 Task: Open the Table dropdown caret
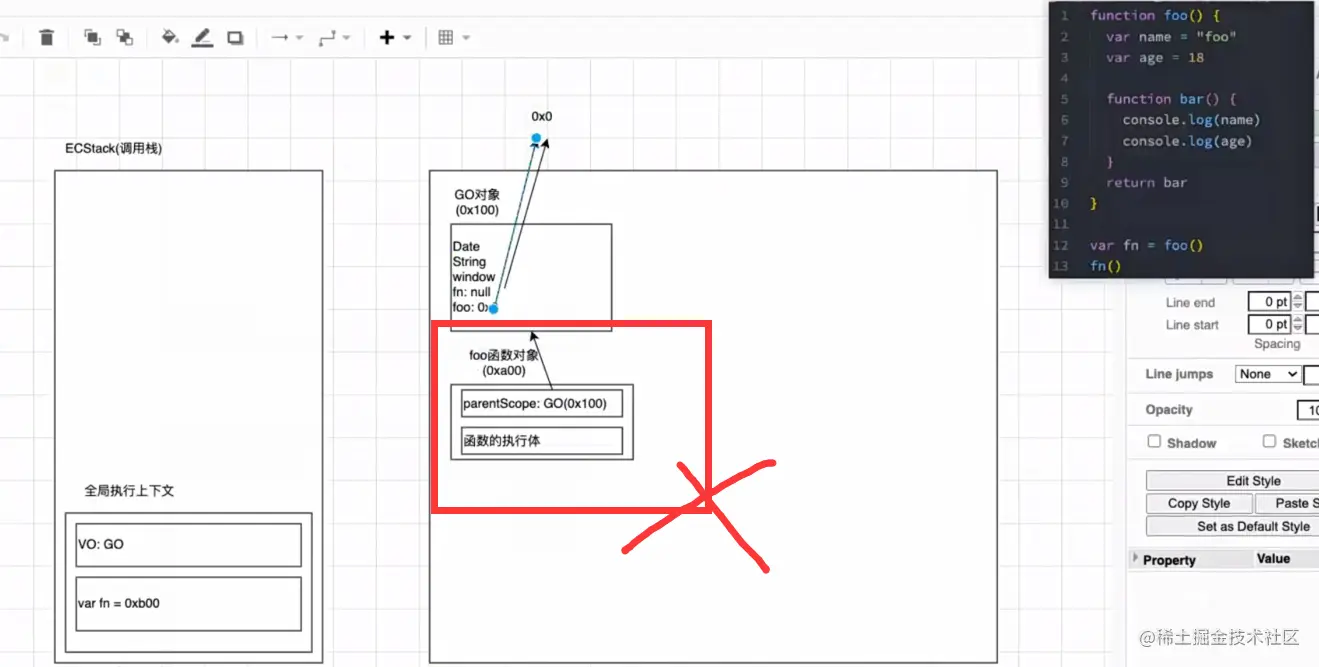coord(466,38)
